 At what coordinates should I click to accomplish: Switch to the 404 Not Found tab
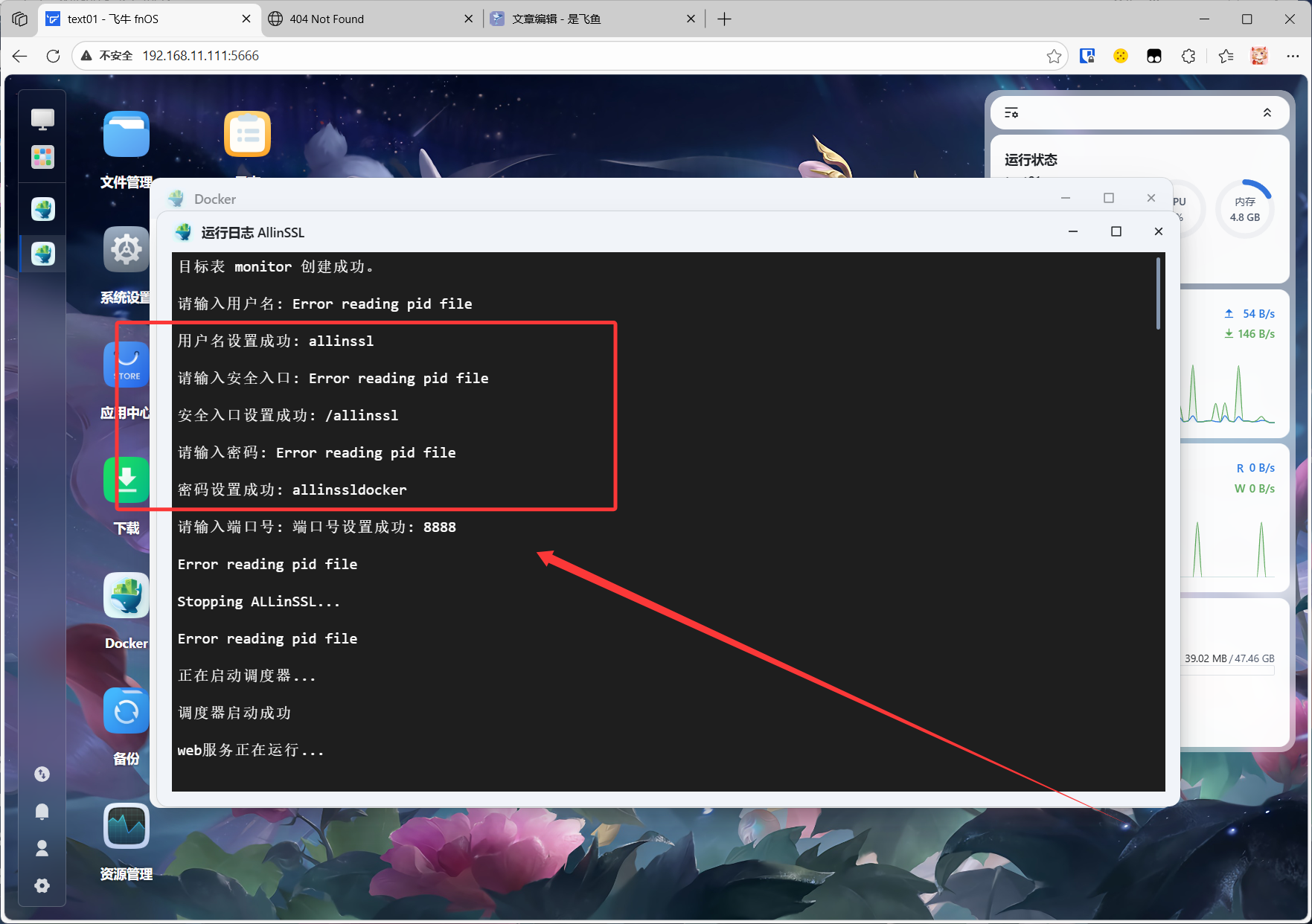365,19
